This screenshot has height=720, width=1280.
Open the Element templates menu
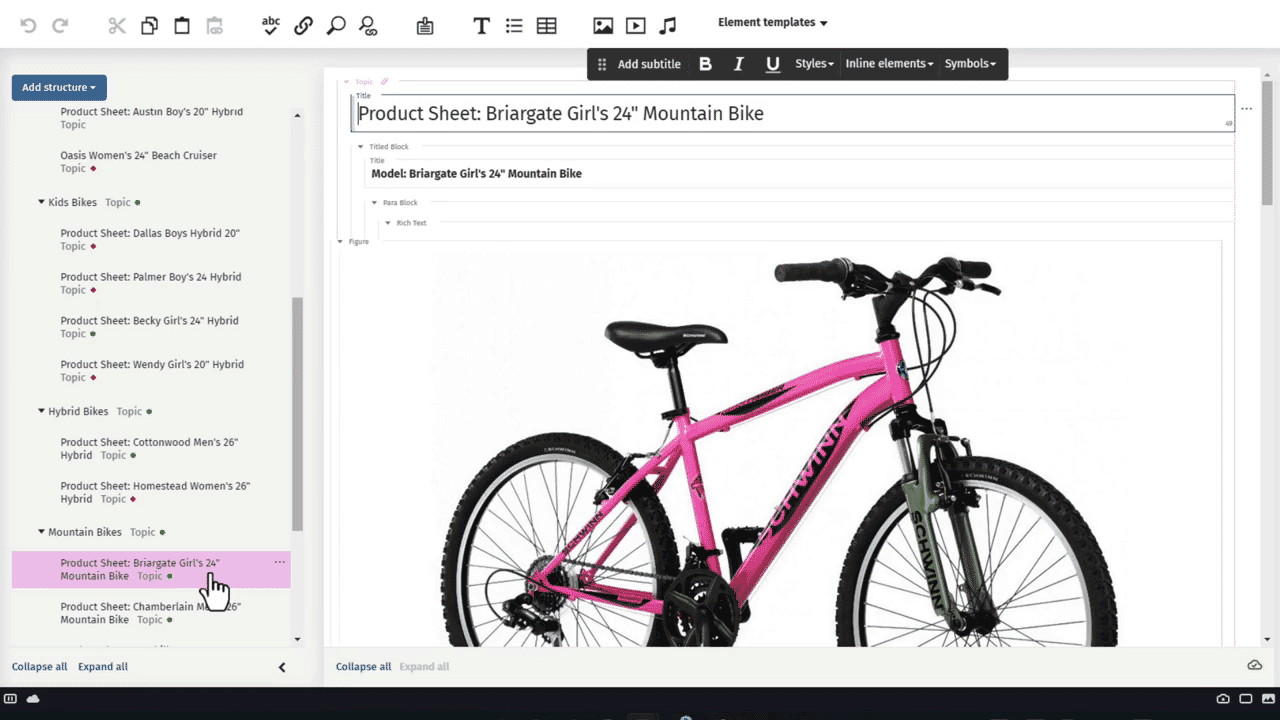tap(771, 22)
